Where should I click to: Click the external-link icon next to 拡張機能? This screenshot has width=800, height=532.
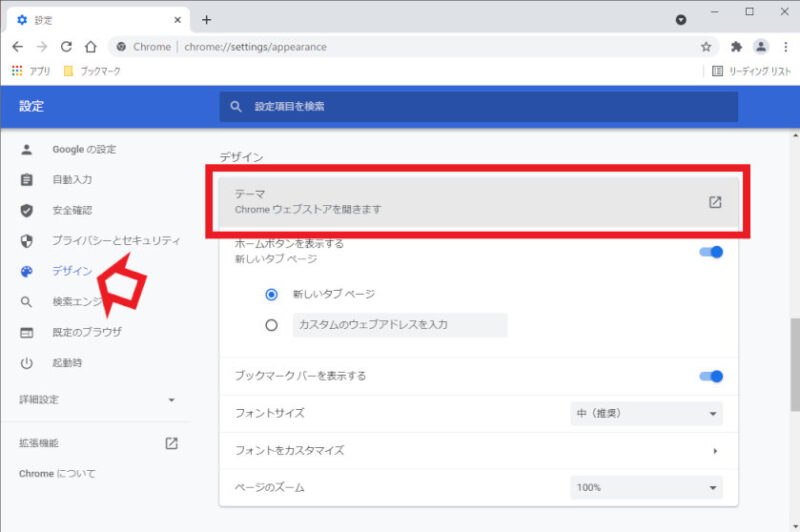click(171, 443)
